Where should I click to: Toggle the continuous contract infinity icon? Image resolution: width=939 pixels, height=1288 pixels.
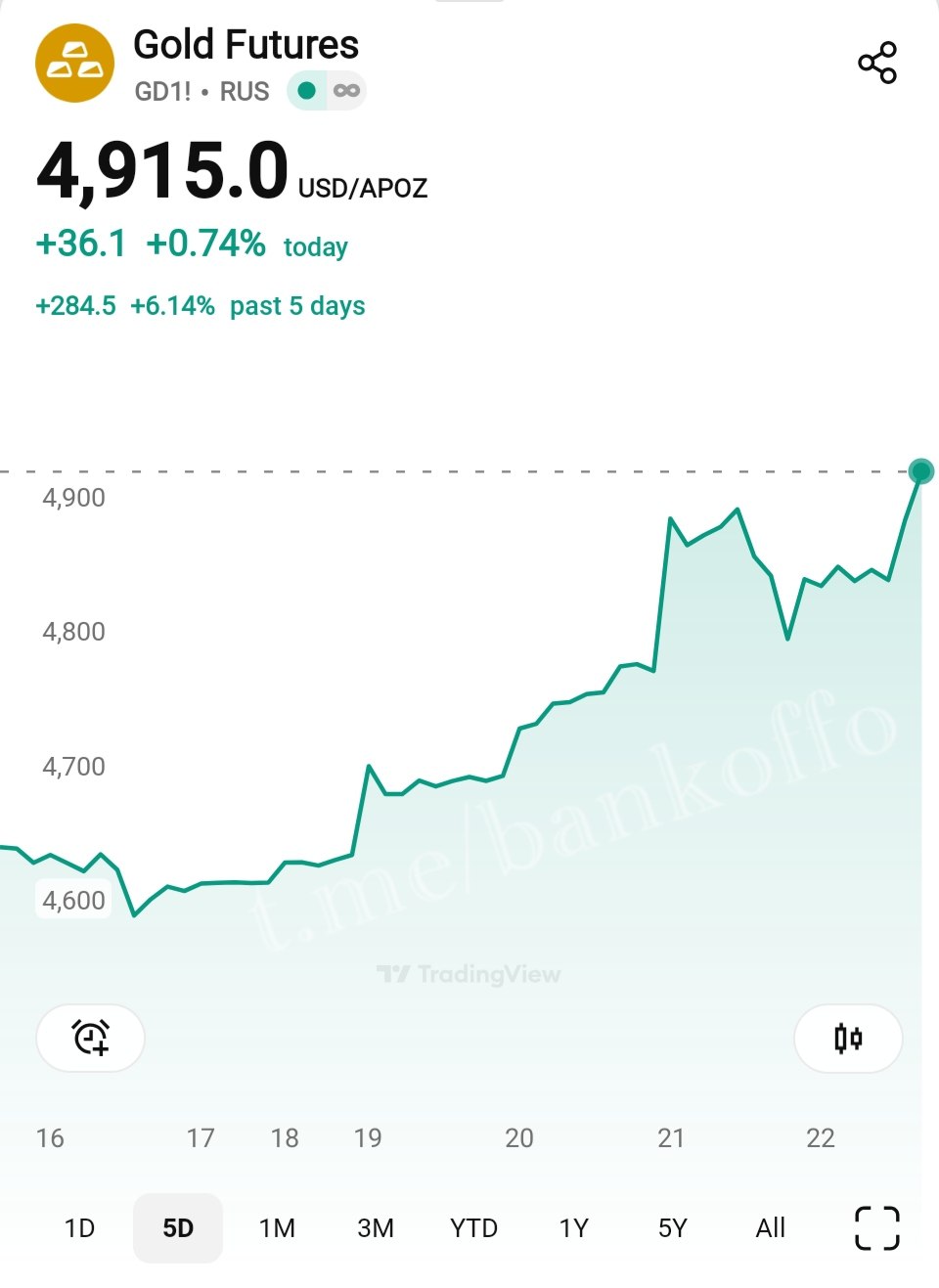coord(346,91)
